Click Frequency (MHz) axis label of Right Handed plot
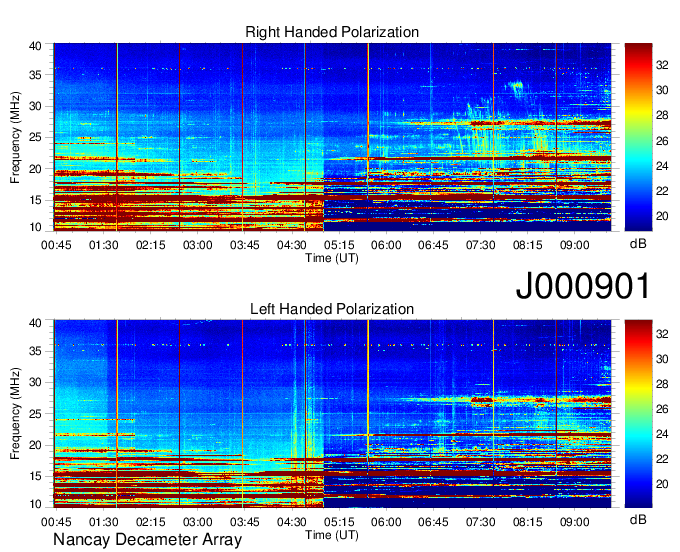Viewport: 680px width, 552px height. pos(15,137)
